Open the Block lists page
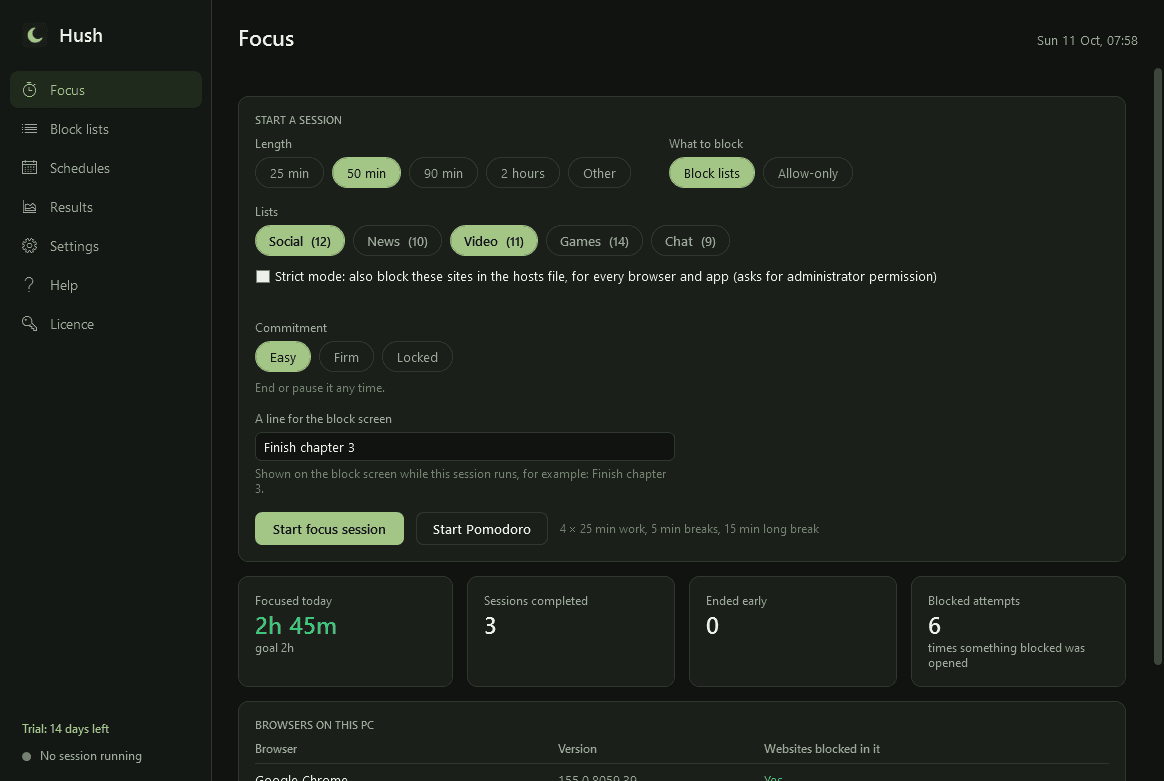This screenshot has height=781, width=1164. click(106, 129)
